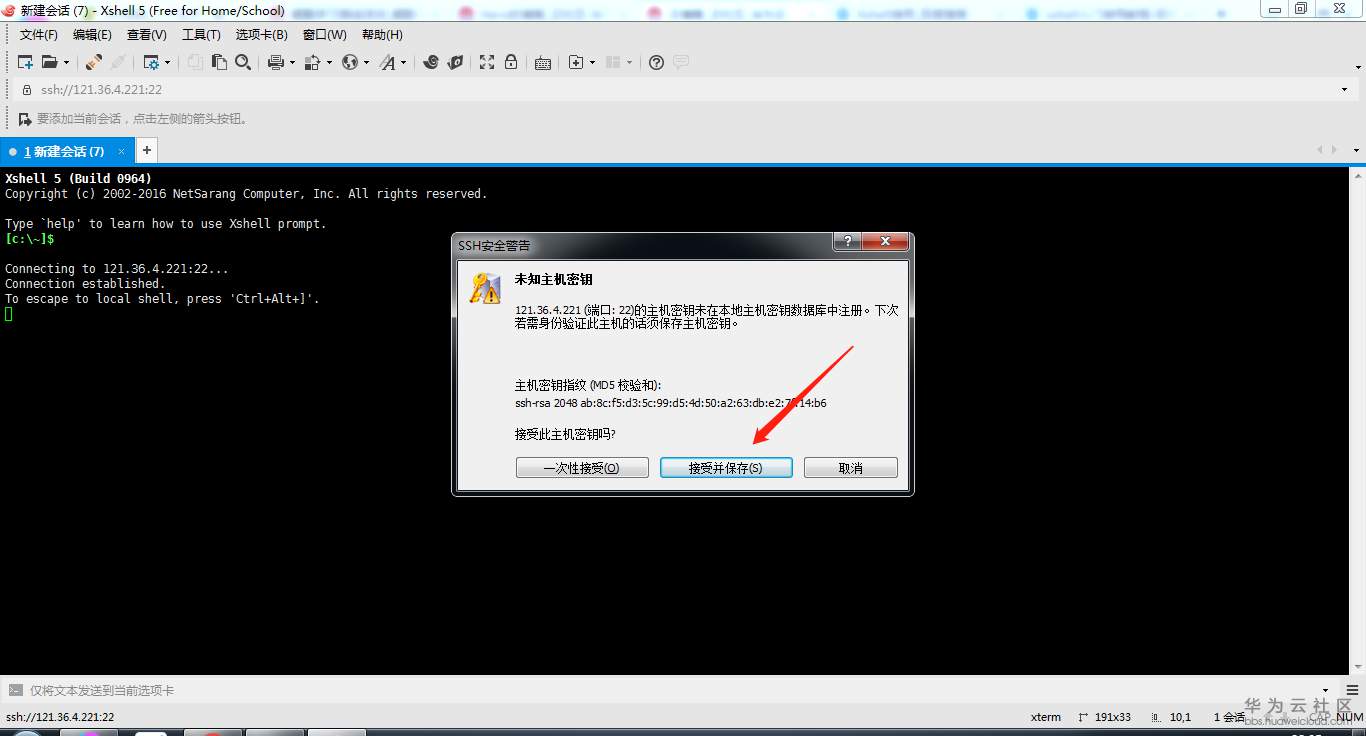Open the sessions folder icon
The image size is (1366, 736).
48,62
